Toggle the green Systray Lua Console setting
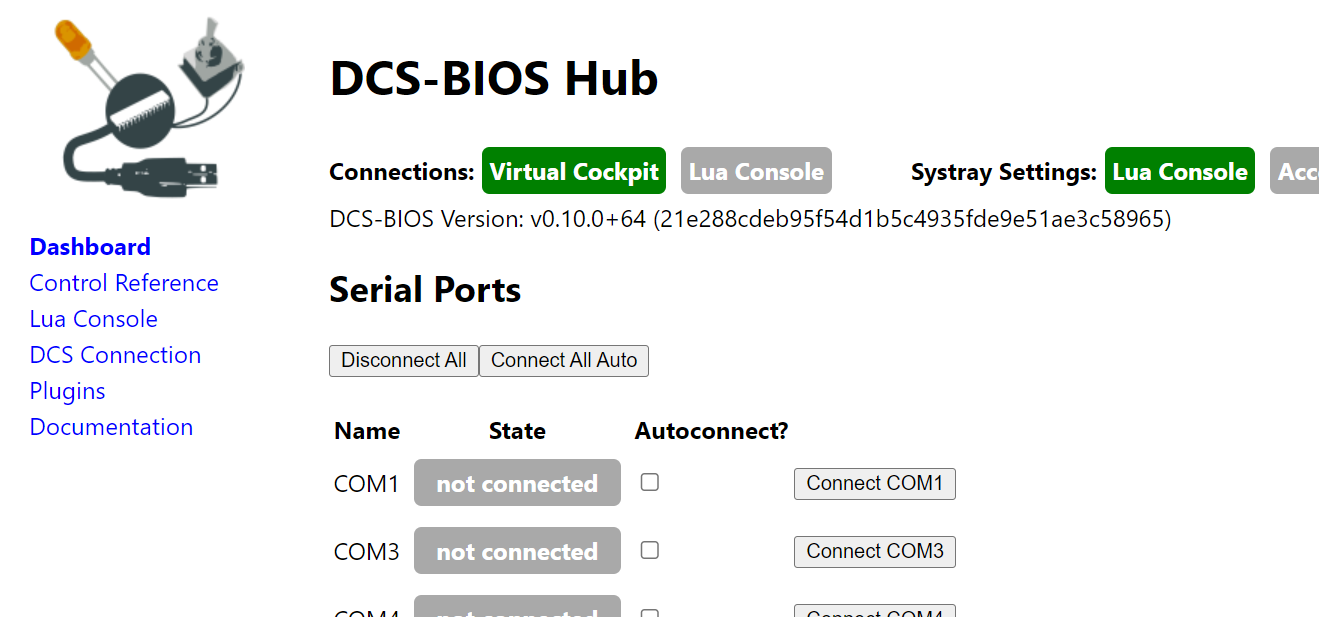 (1180, 171)
